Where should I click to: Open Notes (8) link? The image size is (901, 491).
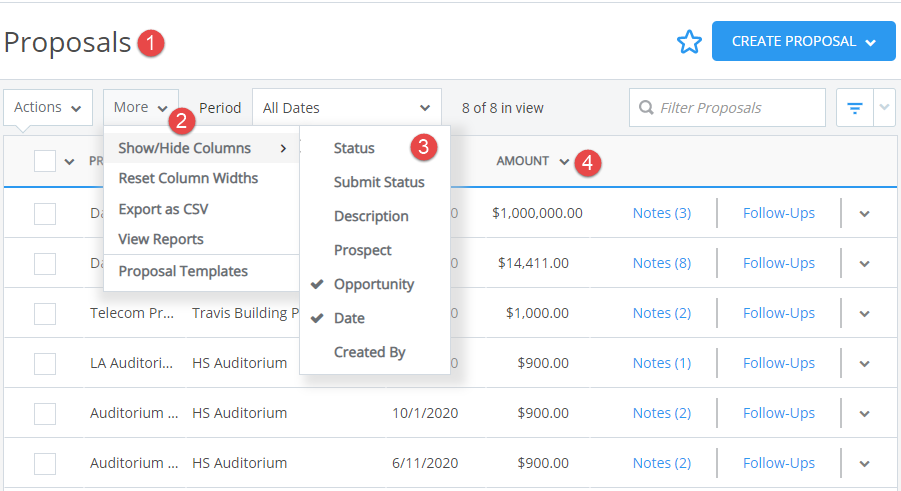coord(661,263)
